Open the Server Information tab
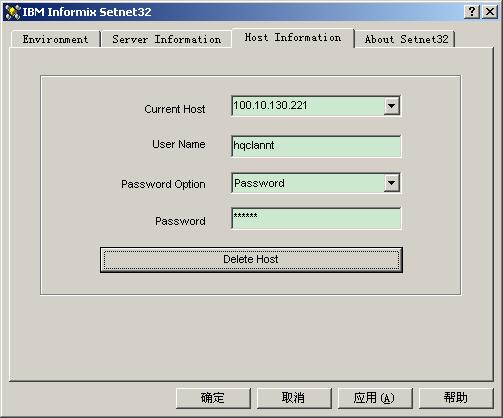The height and width of the screenshot is (418, 503). [x=167, y=39]
